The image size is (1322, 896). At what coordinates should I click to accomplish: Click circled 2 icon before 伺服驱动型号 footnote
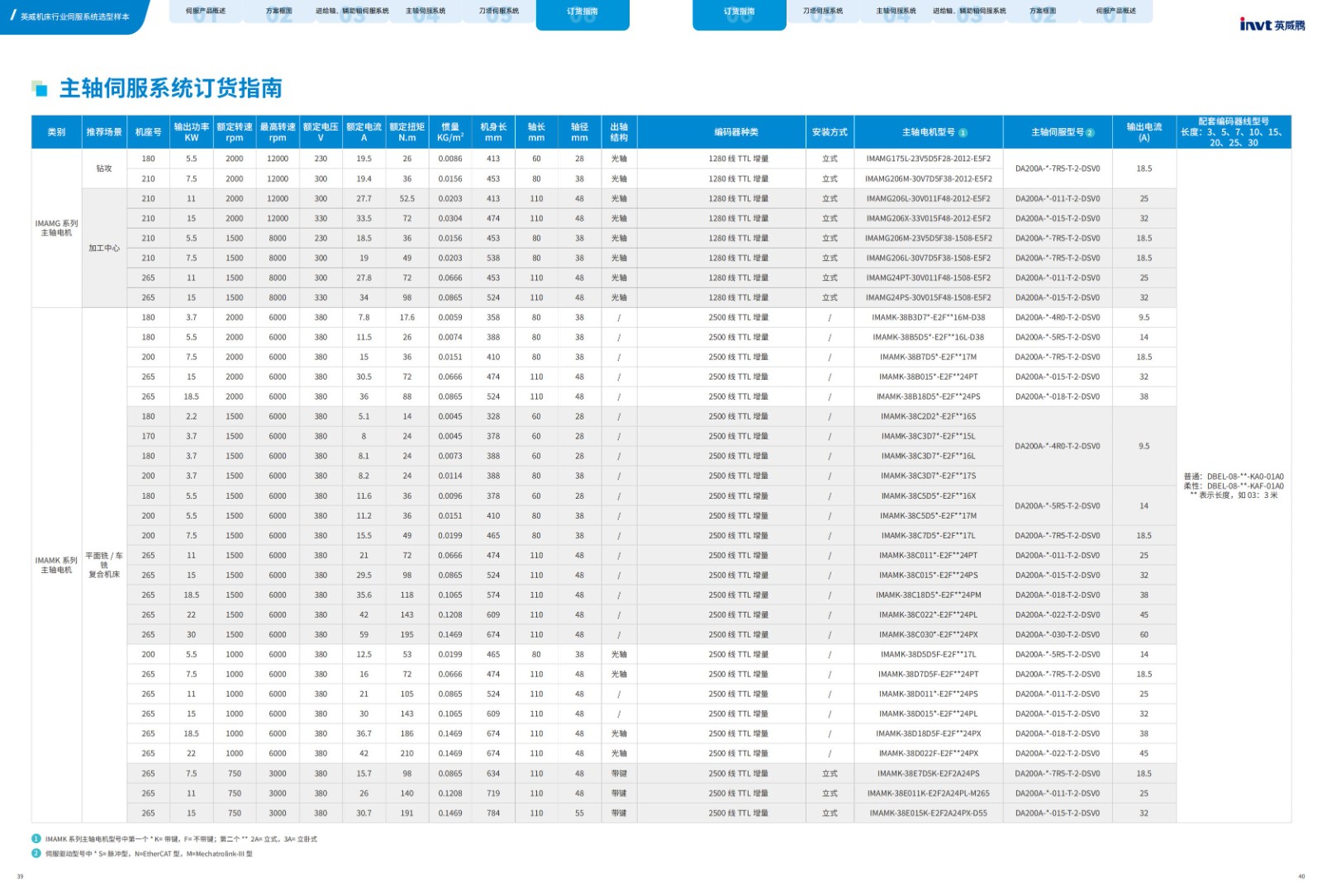(x=36, y=854)
